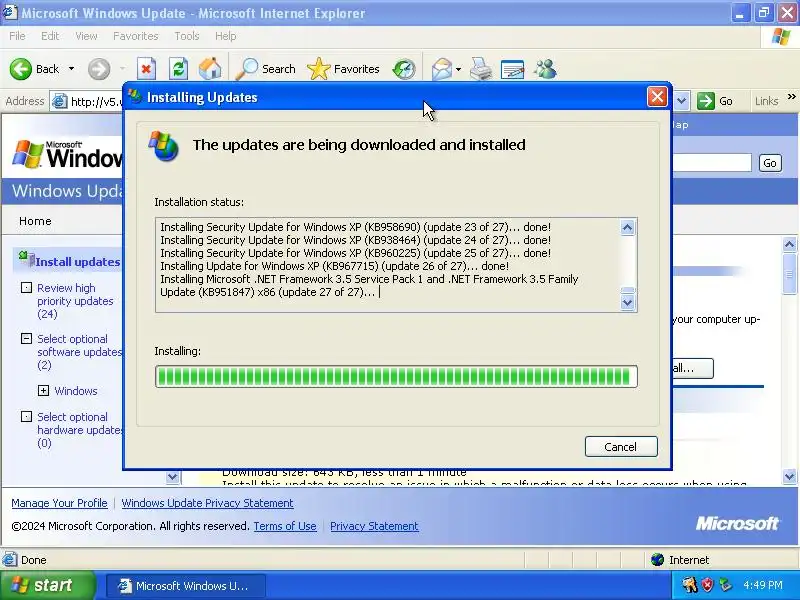Click Select optional hardware updates link

(80, 430)
